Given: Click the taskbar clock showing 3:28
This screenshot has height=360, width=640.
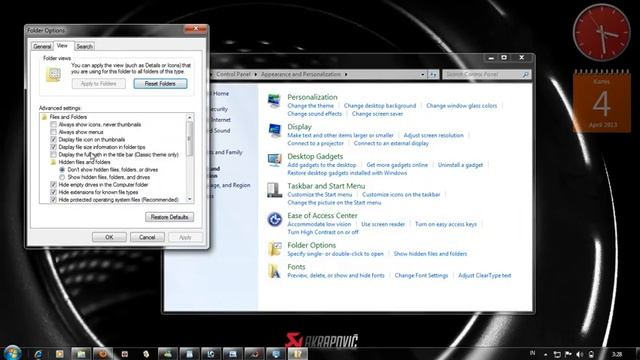Looking at the screenshot, I should click(617, 354).
